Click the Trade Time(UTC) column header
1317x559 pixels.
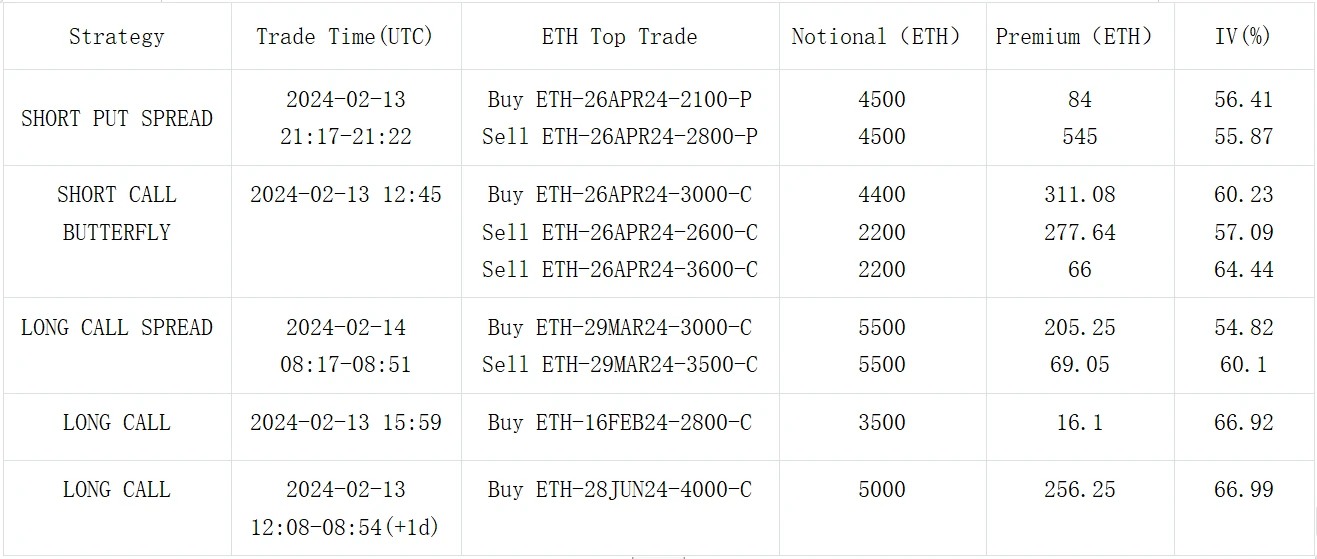[345, 37]
